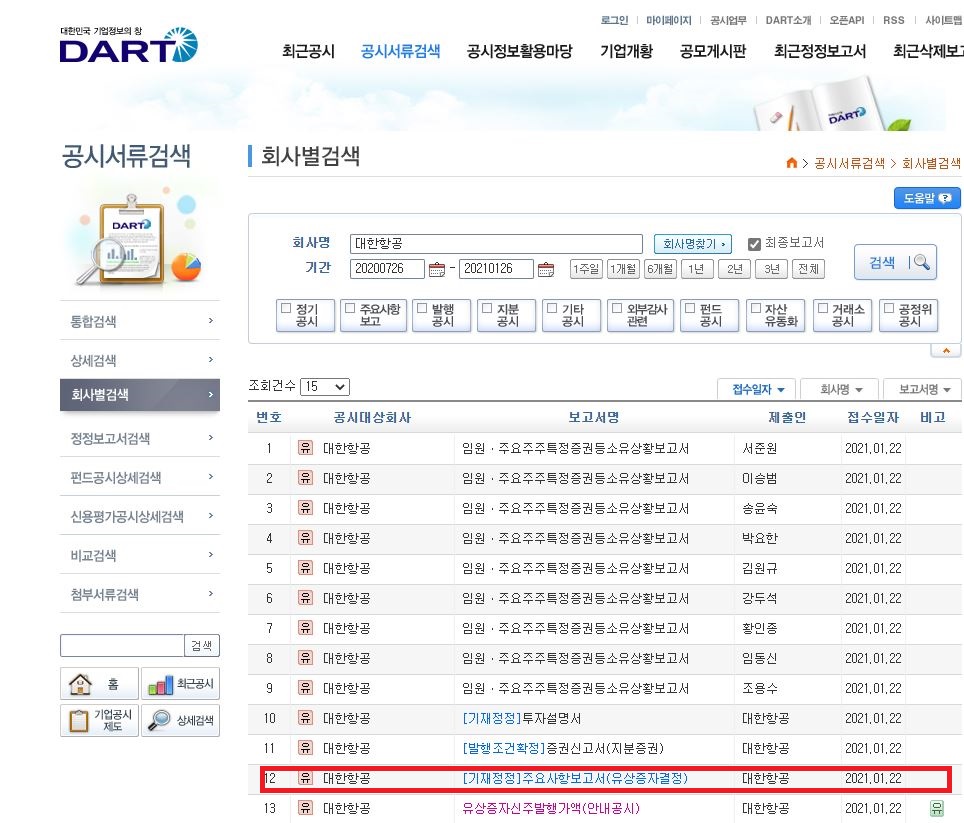This screenshot has width=964, height=823.
Task: Open the 기업개황 top menu
Action: (626, 52)
